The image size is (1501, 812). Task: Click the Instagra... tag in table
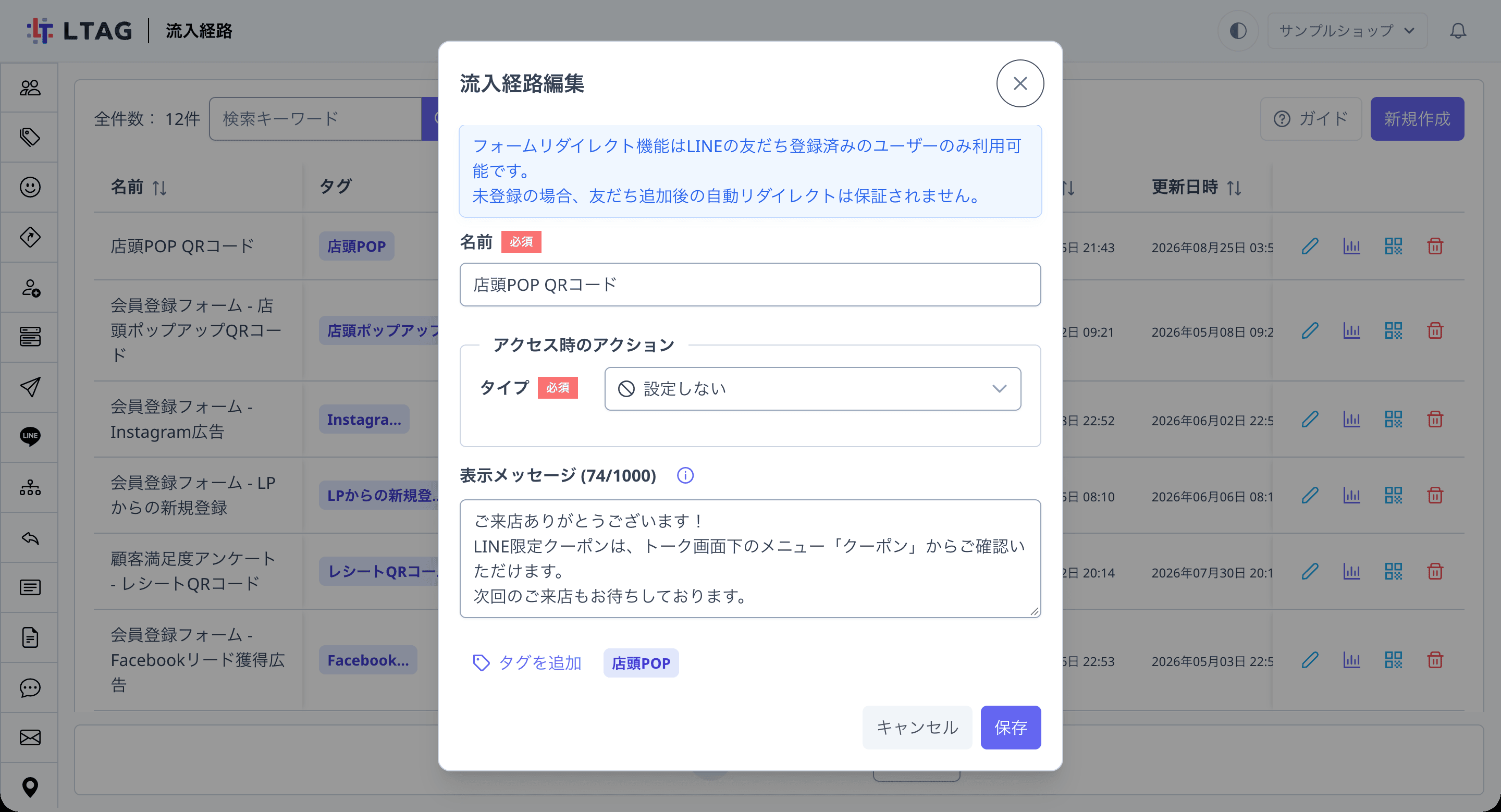pos(364,420)
